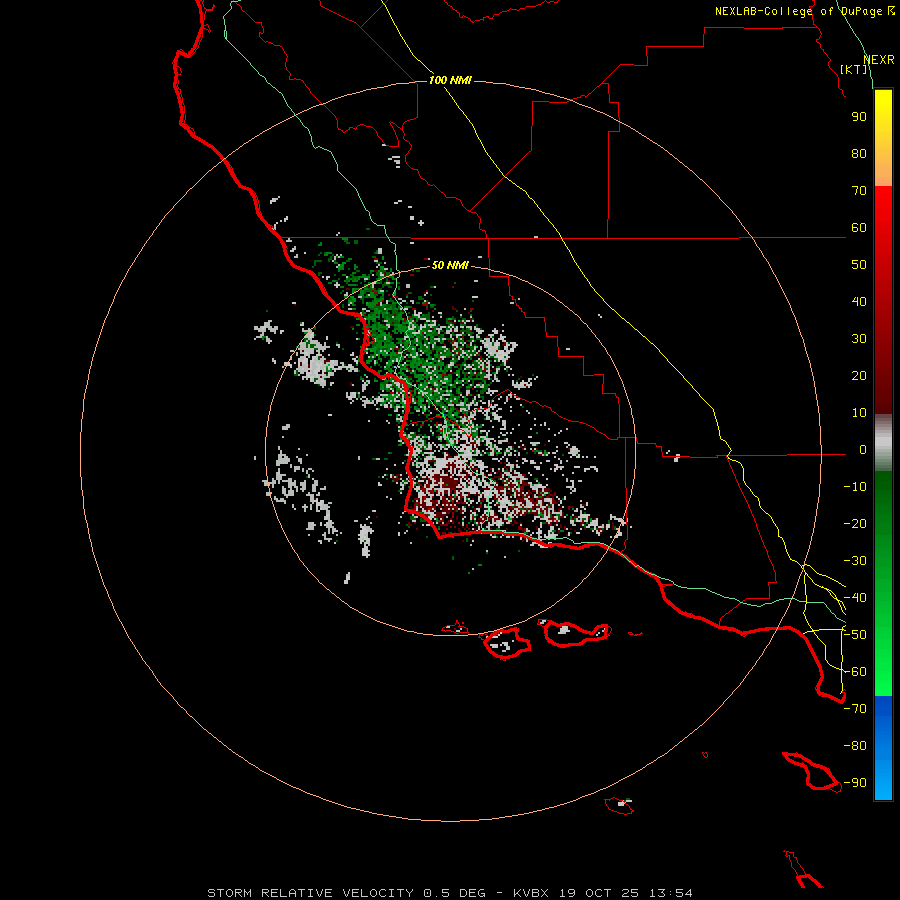Click the 80 value on velocity scale
This screenshot has width=900, height=900.
click(859, 154)
